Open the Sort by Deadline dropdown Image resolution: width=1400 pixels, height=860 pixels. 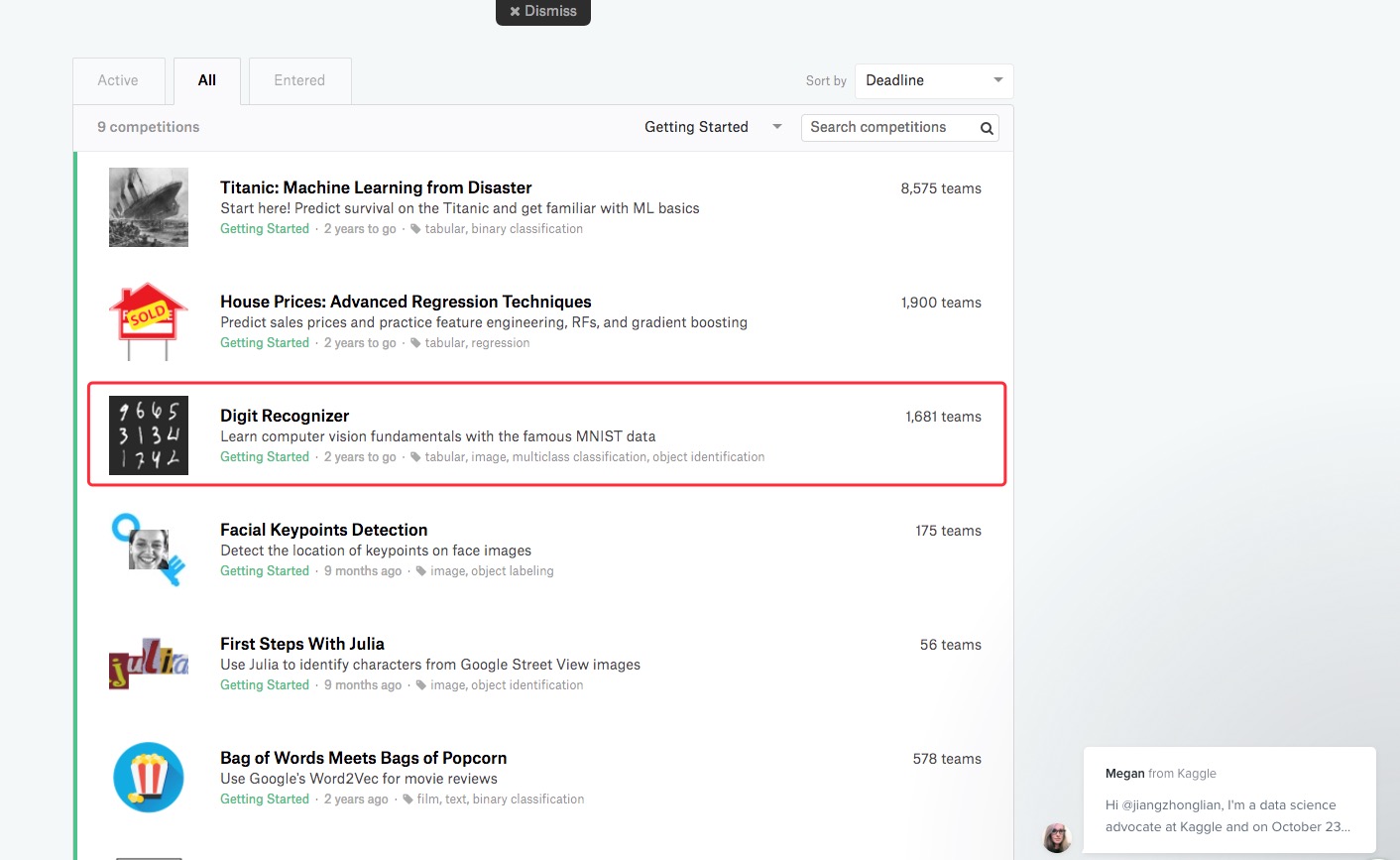pyautogui.click(x=933, y=81)
